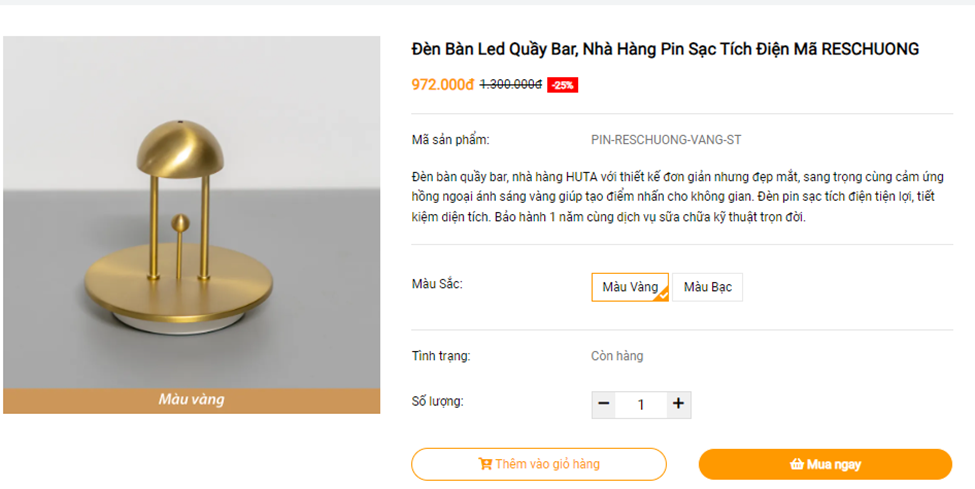
Task: Focus the quantity number field
Action: [x=641, y=405]
